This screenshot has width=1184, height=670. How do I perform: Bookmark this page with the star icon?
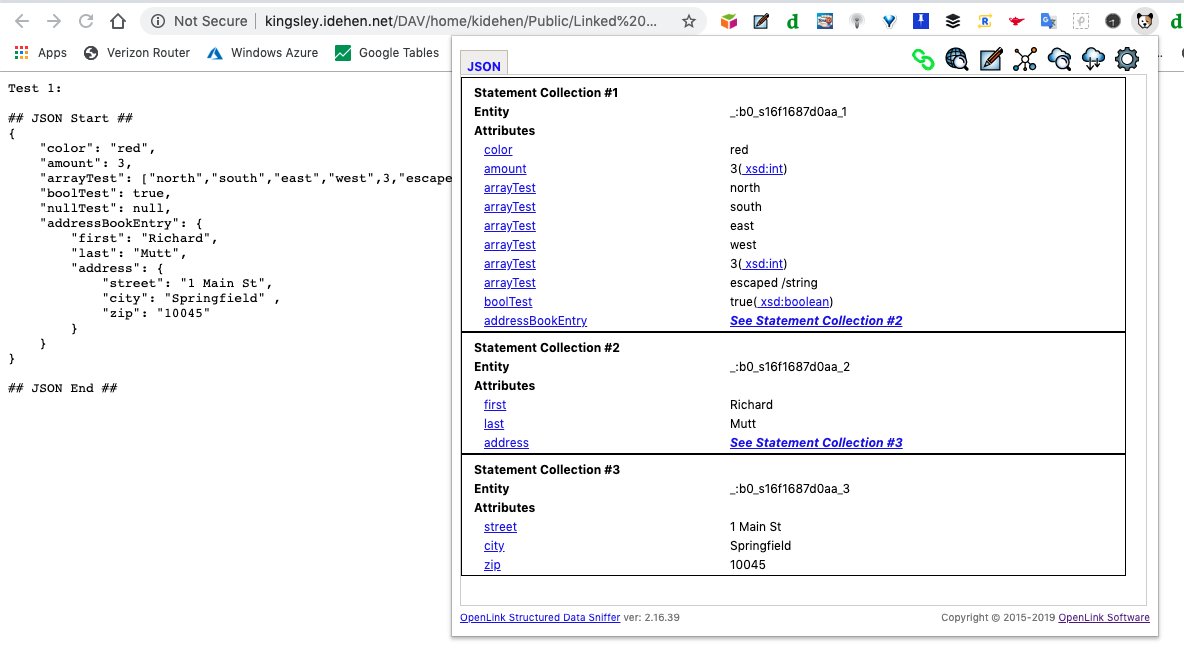click(x=689, y=21)
